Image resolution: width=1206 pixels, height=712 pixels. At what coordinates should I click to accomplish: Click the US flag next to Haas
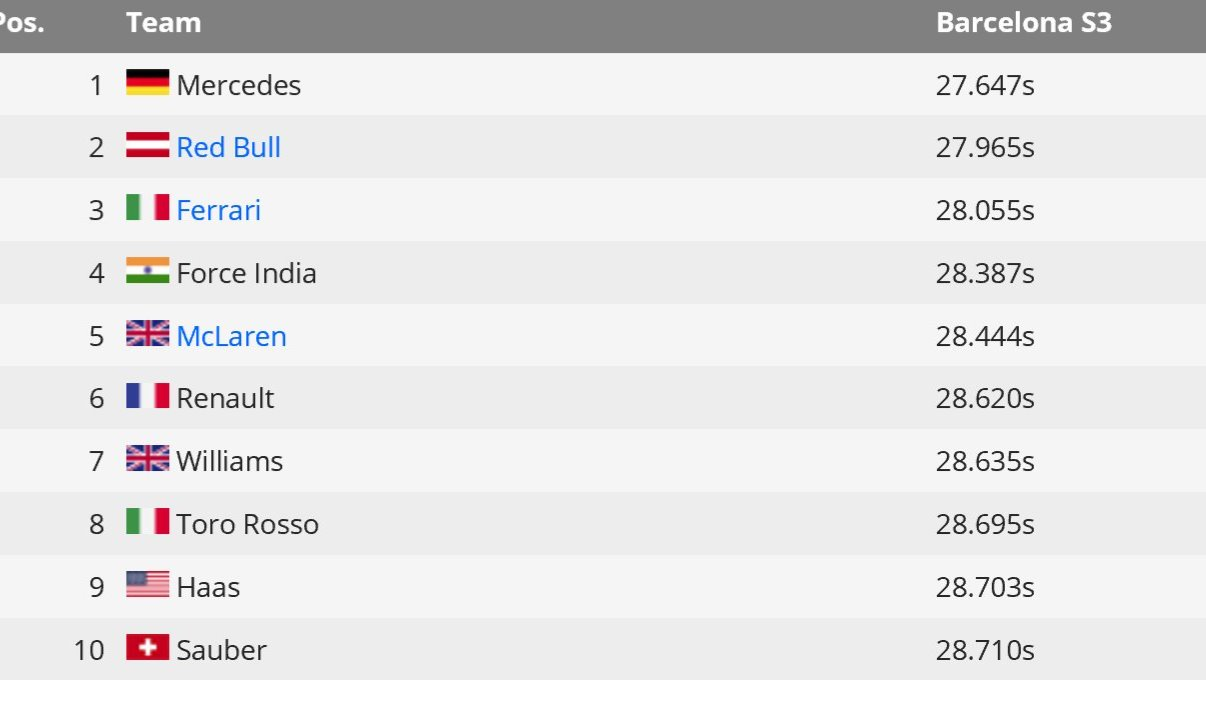pyautogui.click(x=148, y=585)
